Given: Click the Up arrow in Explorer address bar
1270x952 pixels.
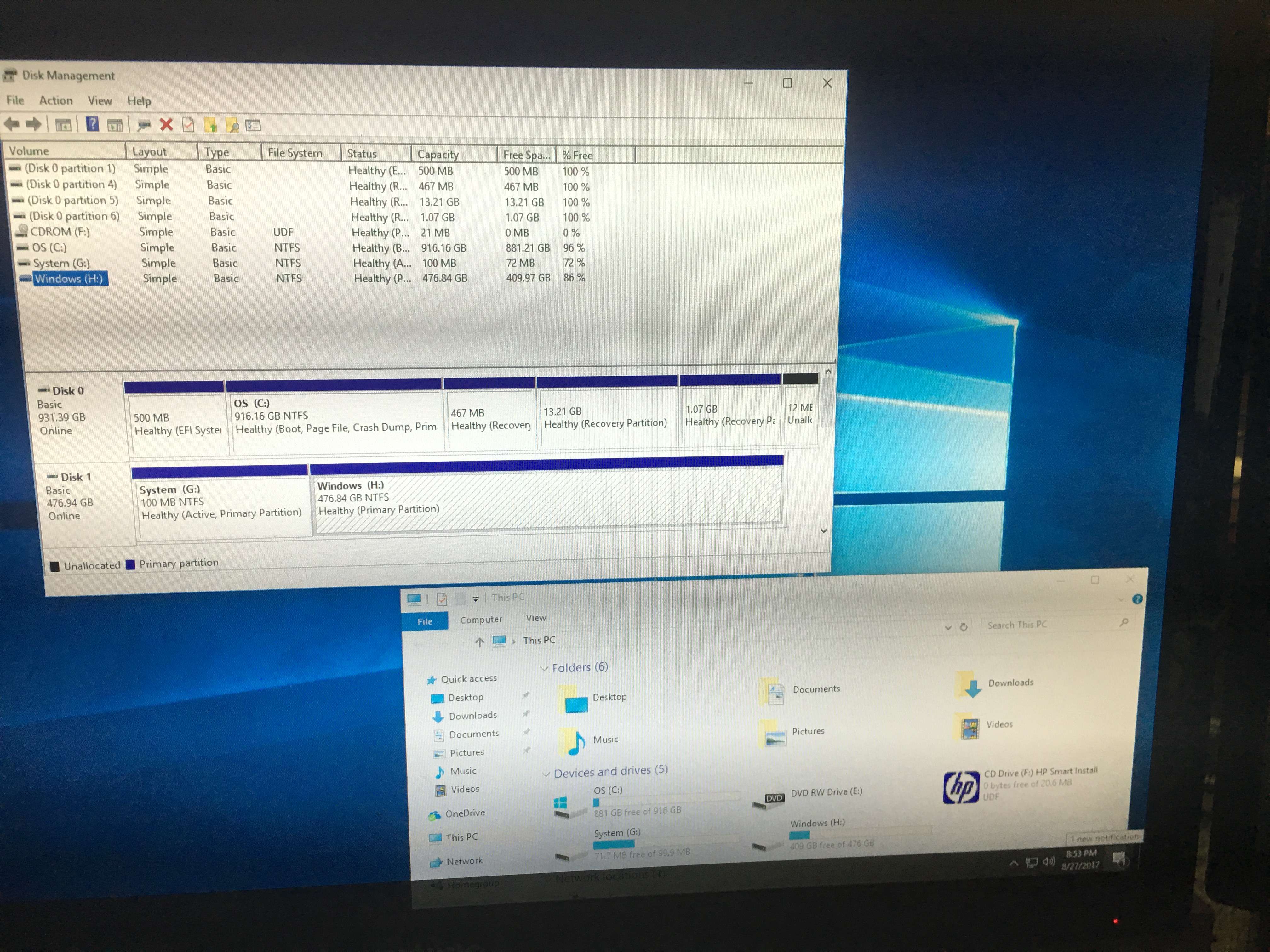Looking at the screenshot, I should [479, 642].
